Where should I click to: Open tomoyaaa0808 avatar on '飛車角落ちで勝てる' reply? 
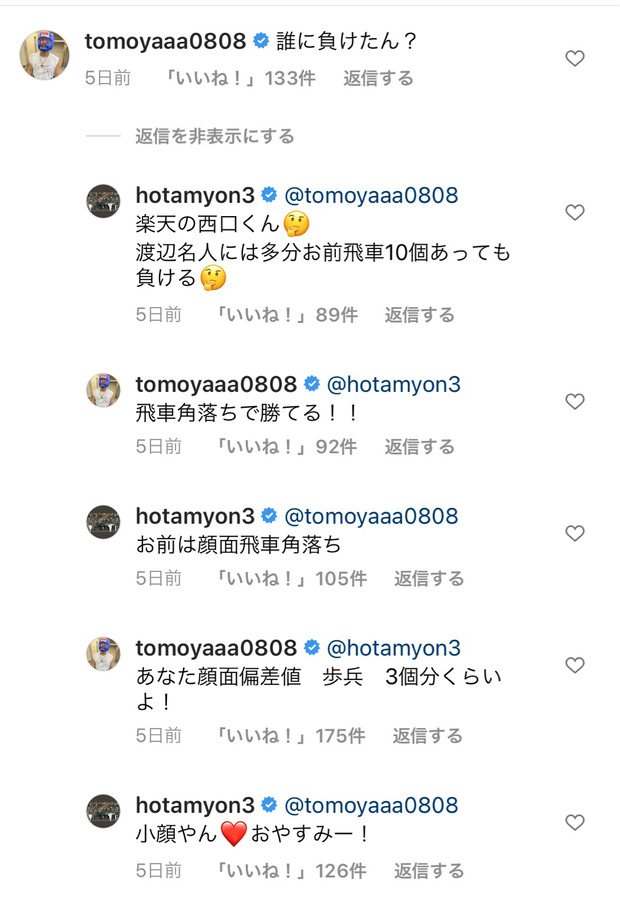point(104,390)
